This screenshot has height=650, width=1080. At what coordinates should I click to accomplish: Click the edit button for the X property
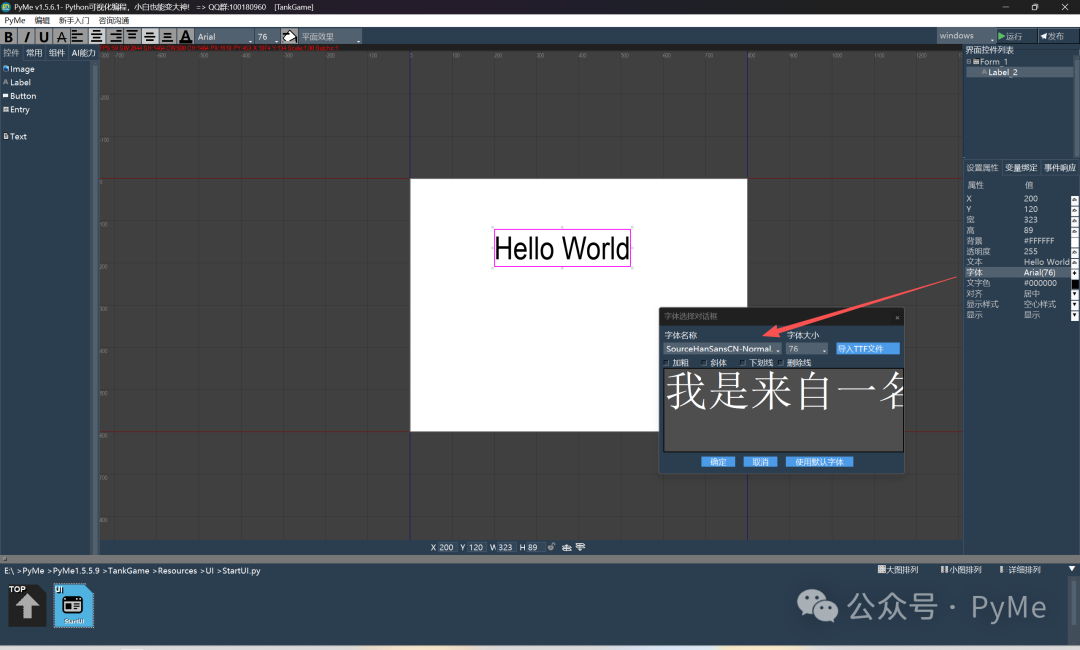1074,200
